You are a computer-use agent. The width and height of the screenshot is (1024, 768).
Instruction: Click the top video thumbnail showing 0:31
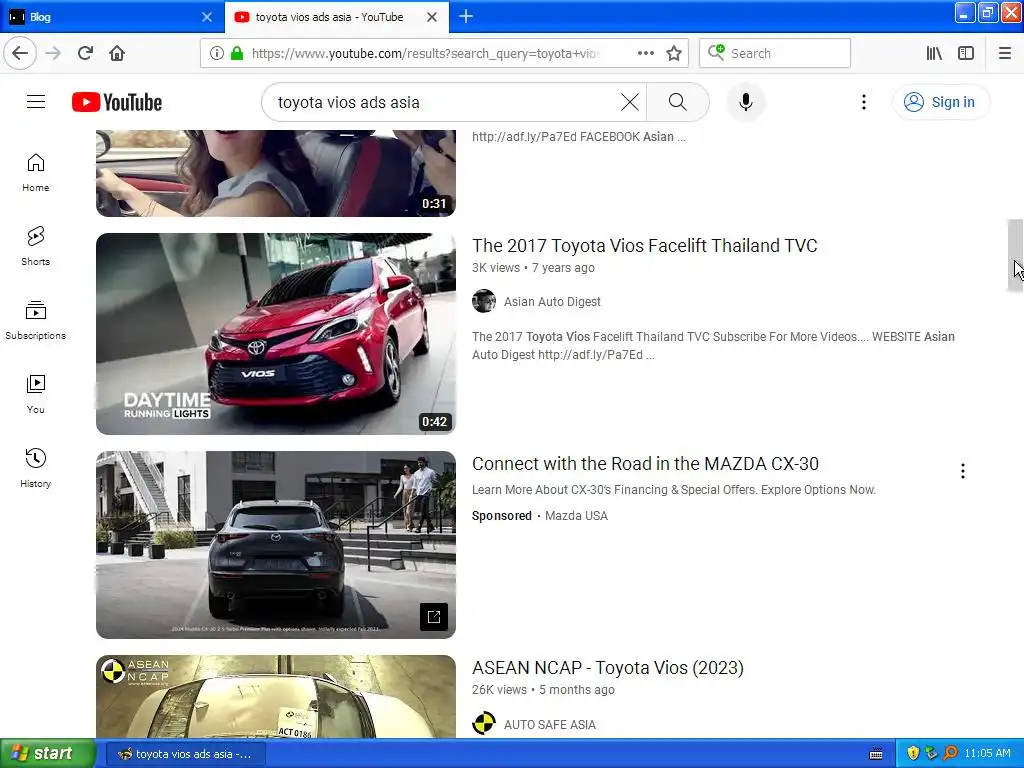tap(276, 173)
